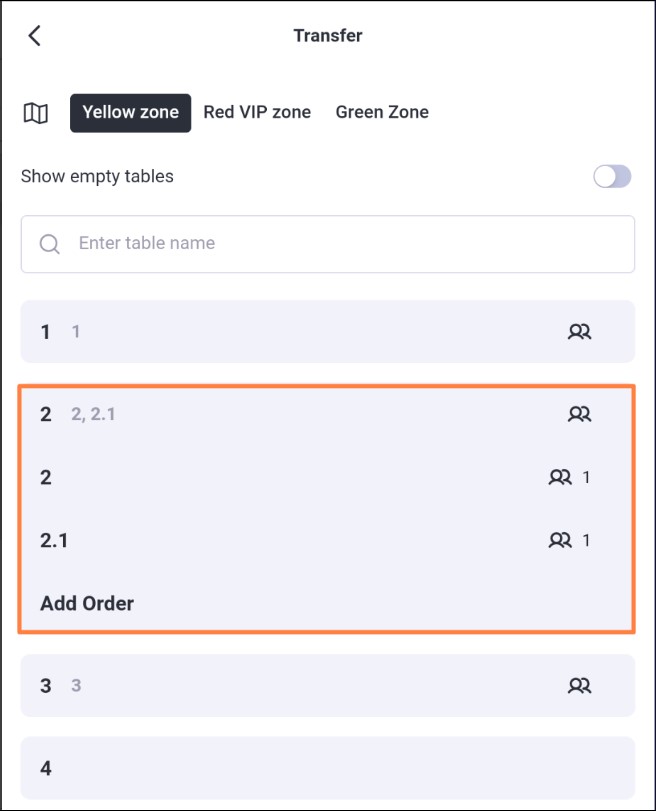656x811 pixels.
Task: Enable the Show empty tables switch
Action: [x=612, y=176]
